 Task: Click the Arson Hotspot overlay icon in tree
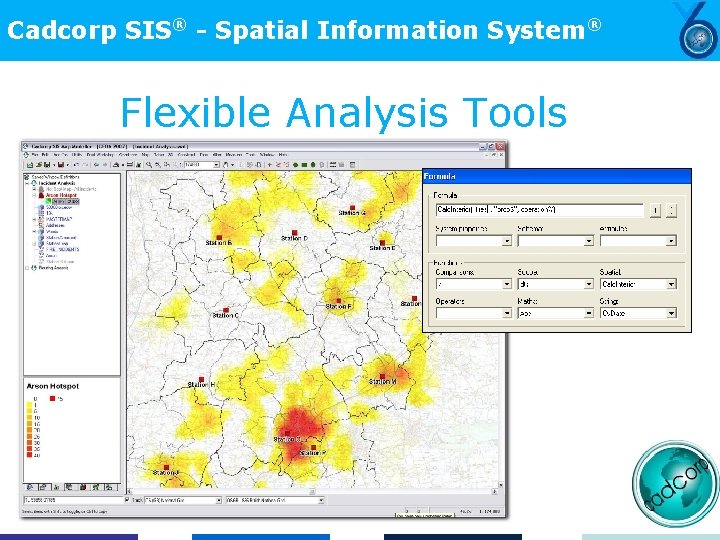(41, 195)
